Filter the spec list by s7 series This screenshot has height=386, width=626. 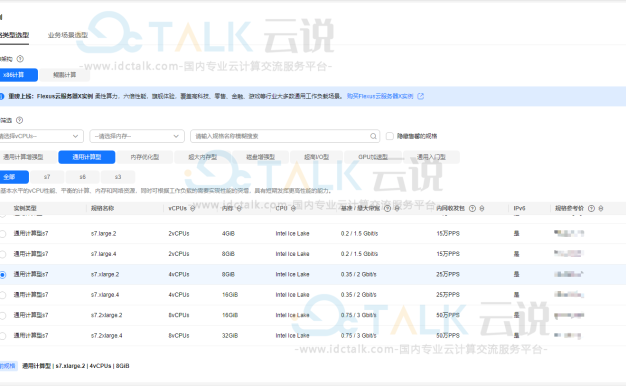(x=47, y=177)
